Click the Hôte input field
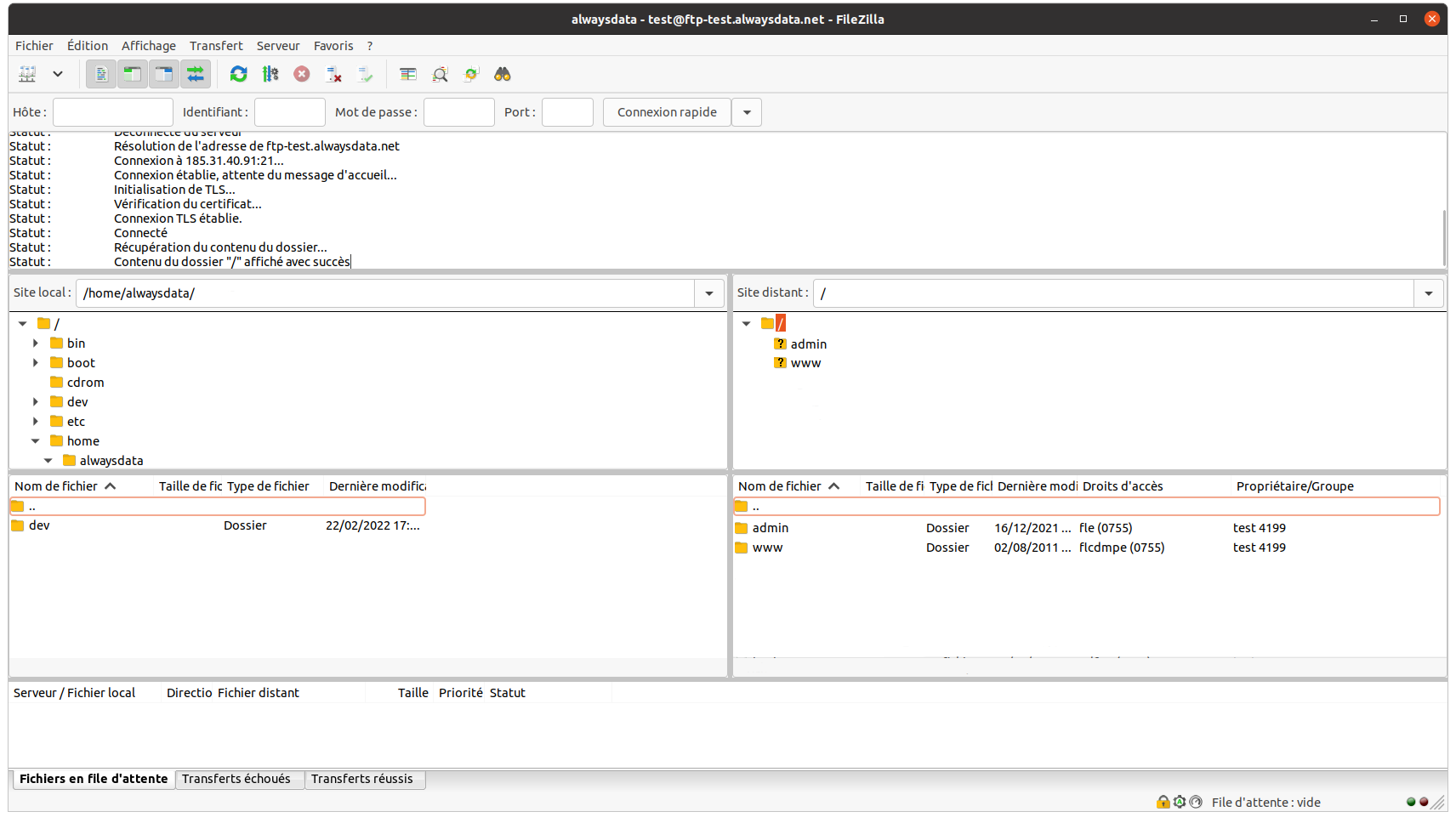The width and height of the screenshot is (1456, 823). tap(113, 112)
